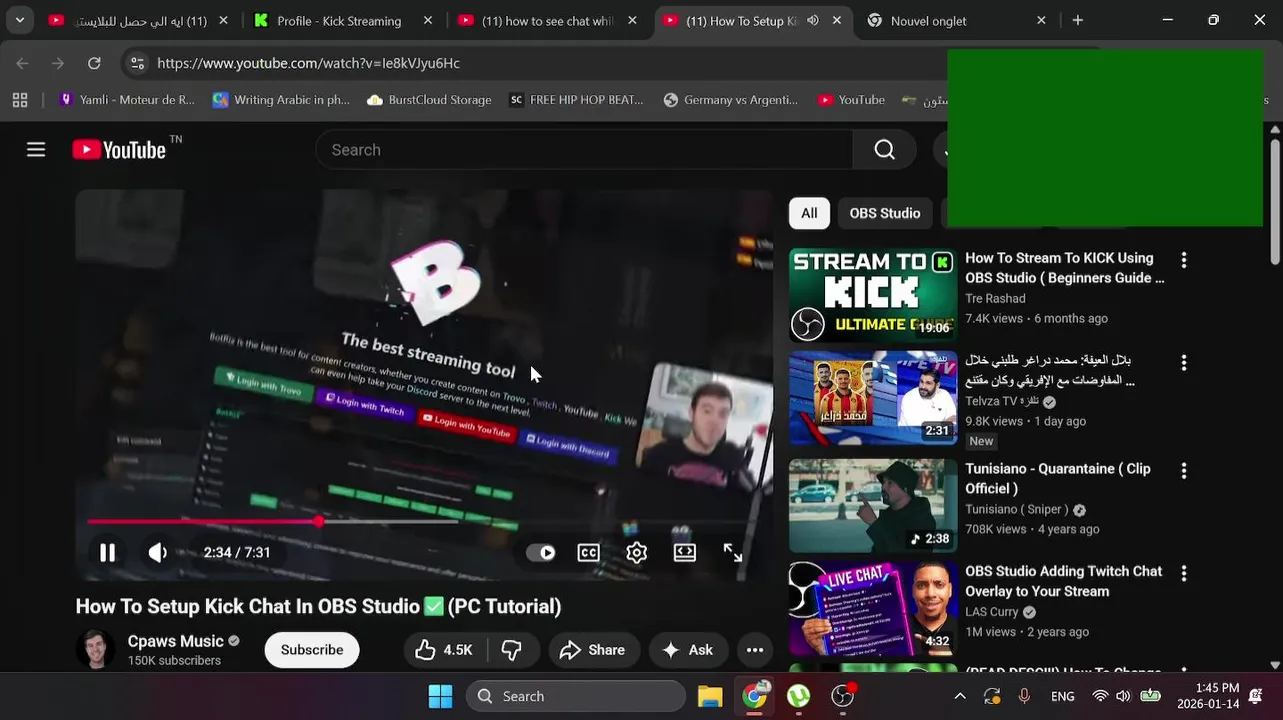Open the bookmarks apps grid icon

click(x=20, y=100)
